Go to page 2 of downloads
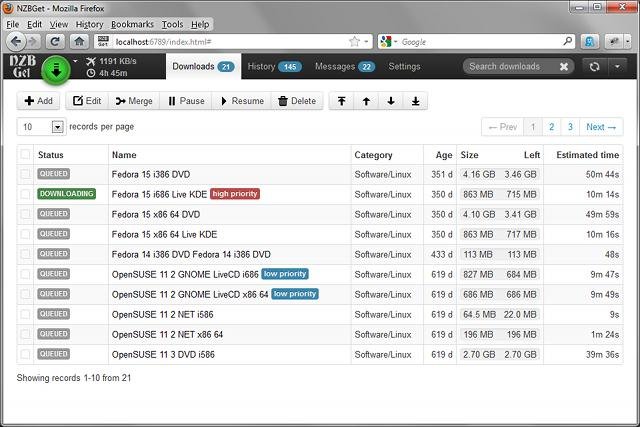 pos(551,127)
